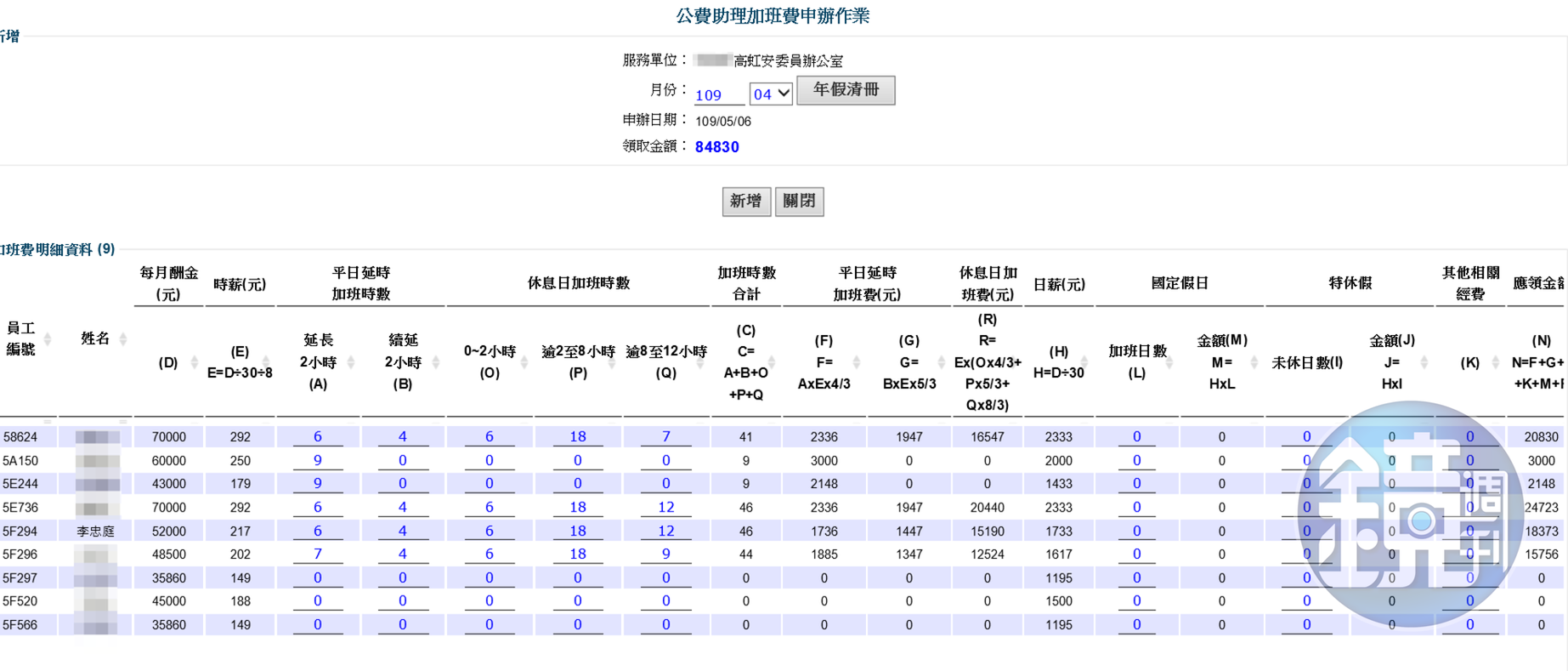Select the 領取金額 total 84830
The height and width of the screenshot is (671, 1568).
tap(717, 147)
